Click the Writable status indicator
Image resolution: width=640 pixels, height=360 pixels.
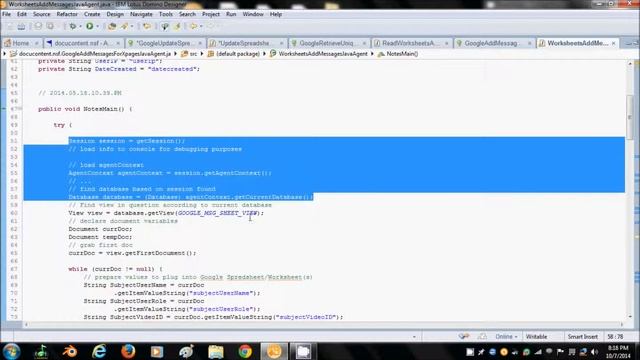click(x=536, y=337)
